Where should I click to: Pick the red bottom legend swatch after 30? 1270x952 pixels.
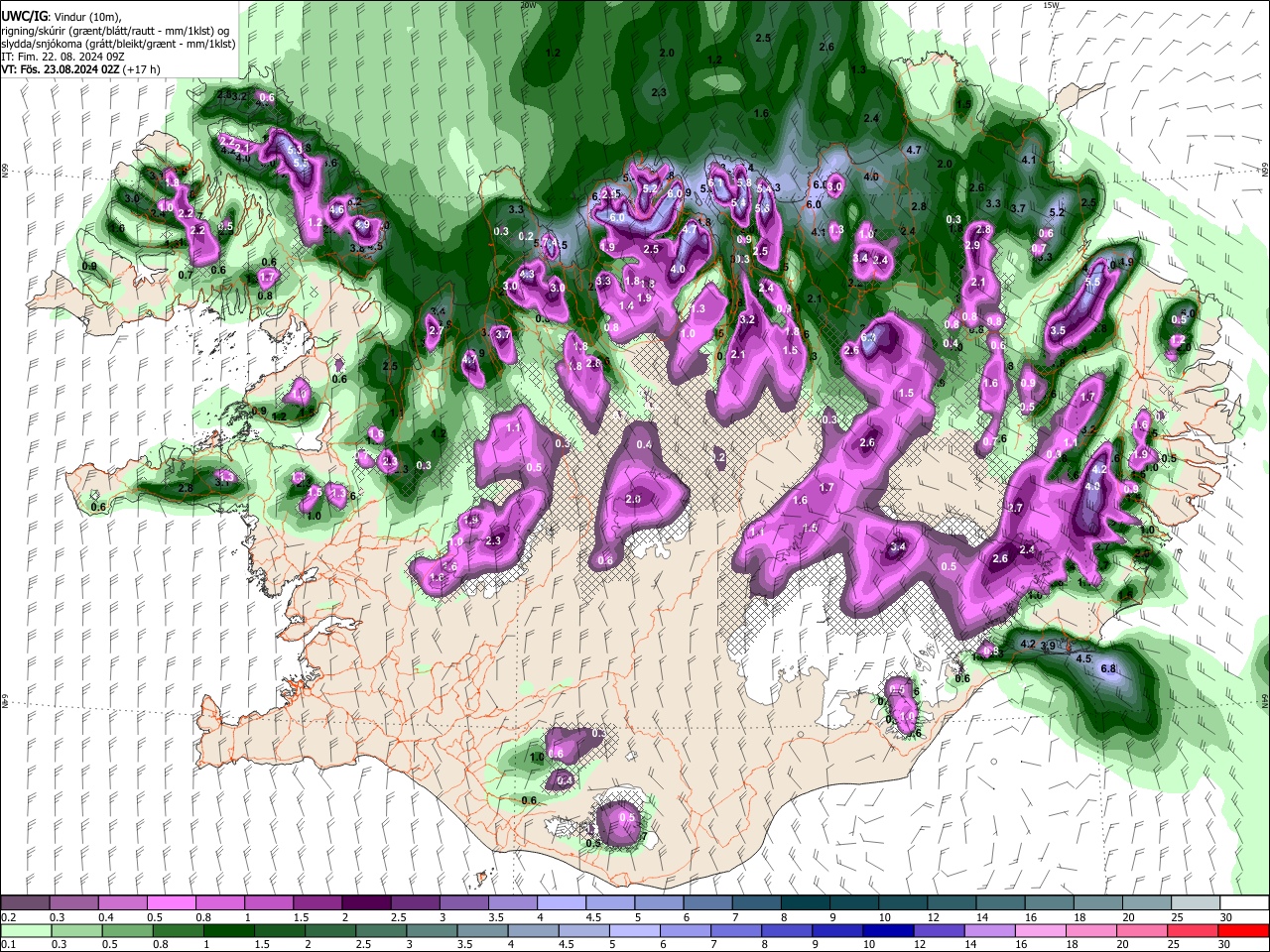1245,930
